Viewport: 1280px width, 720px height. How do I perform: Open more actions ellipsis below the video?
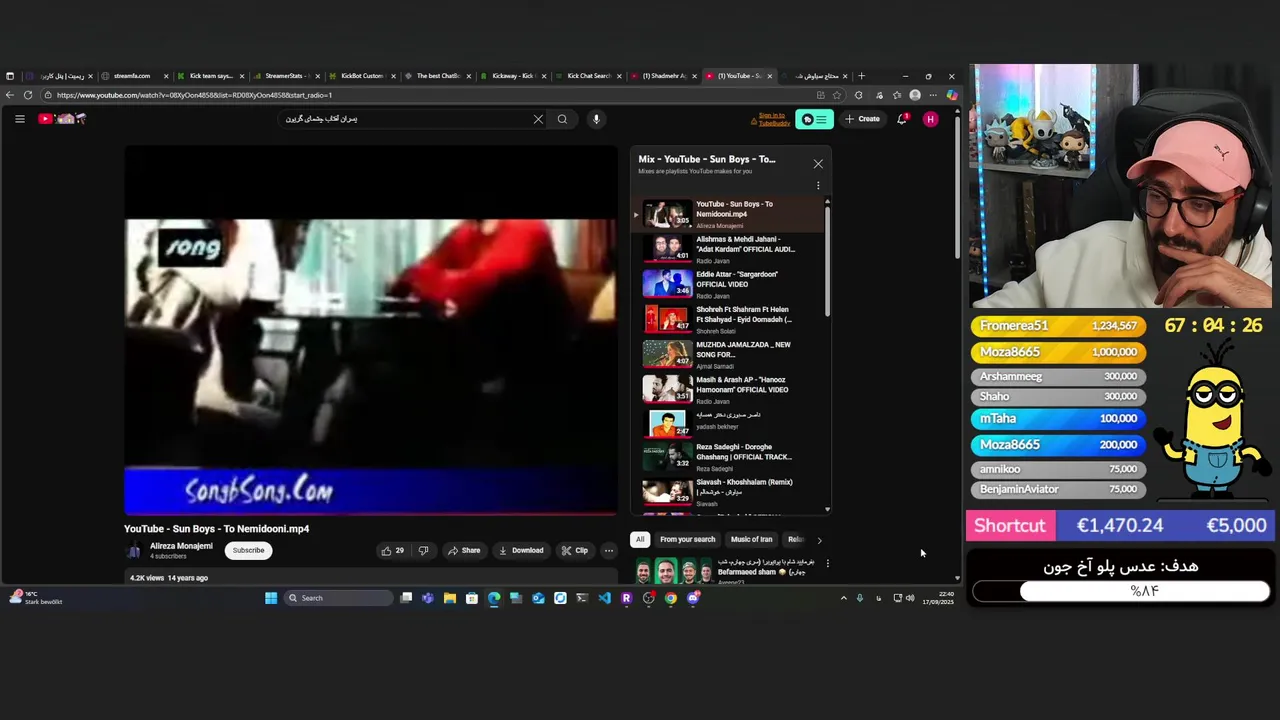pyautogui.click(x=608, y=550)
